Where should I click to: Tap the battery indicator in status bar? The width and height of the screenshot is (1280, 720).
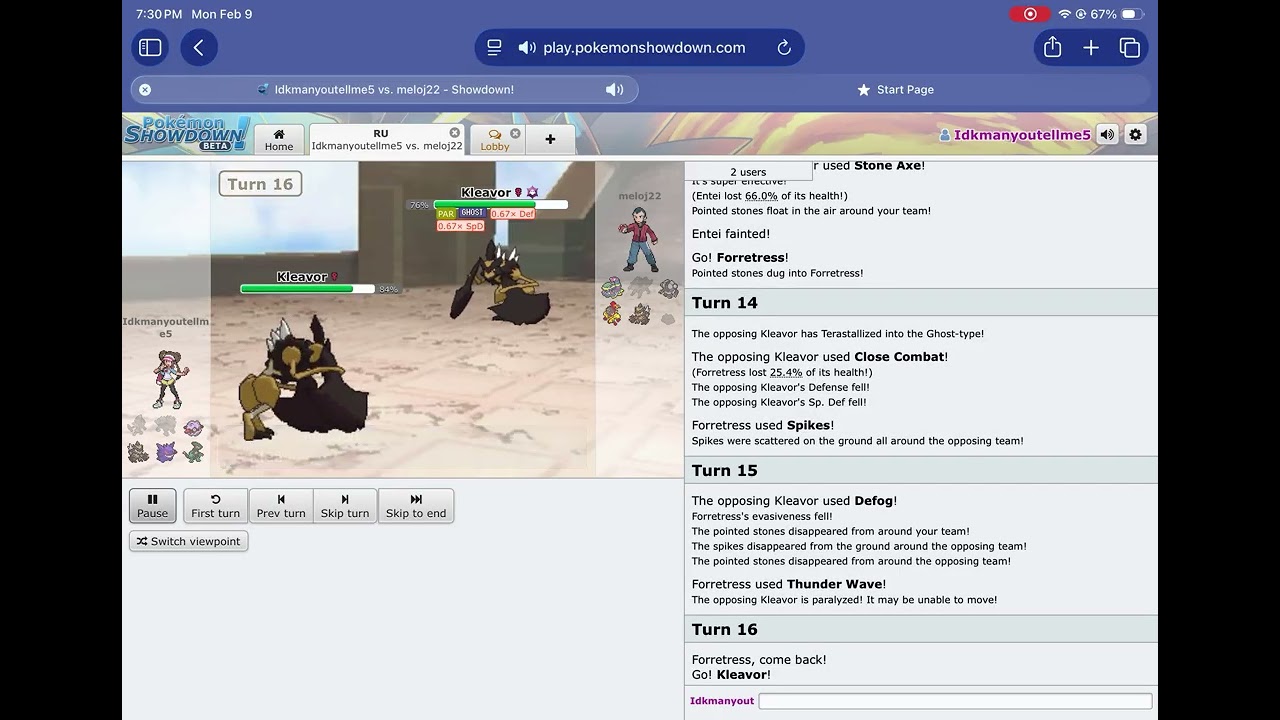point(1132,14)
